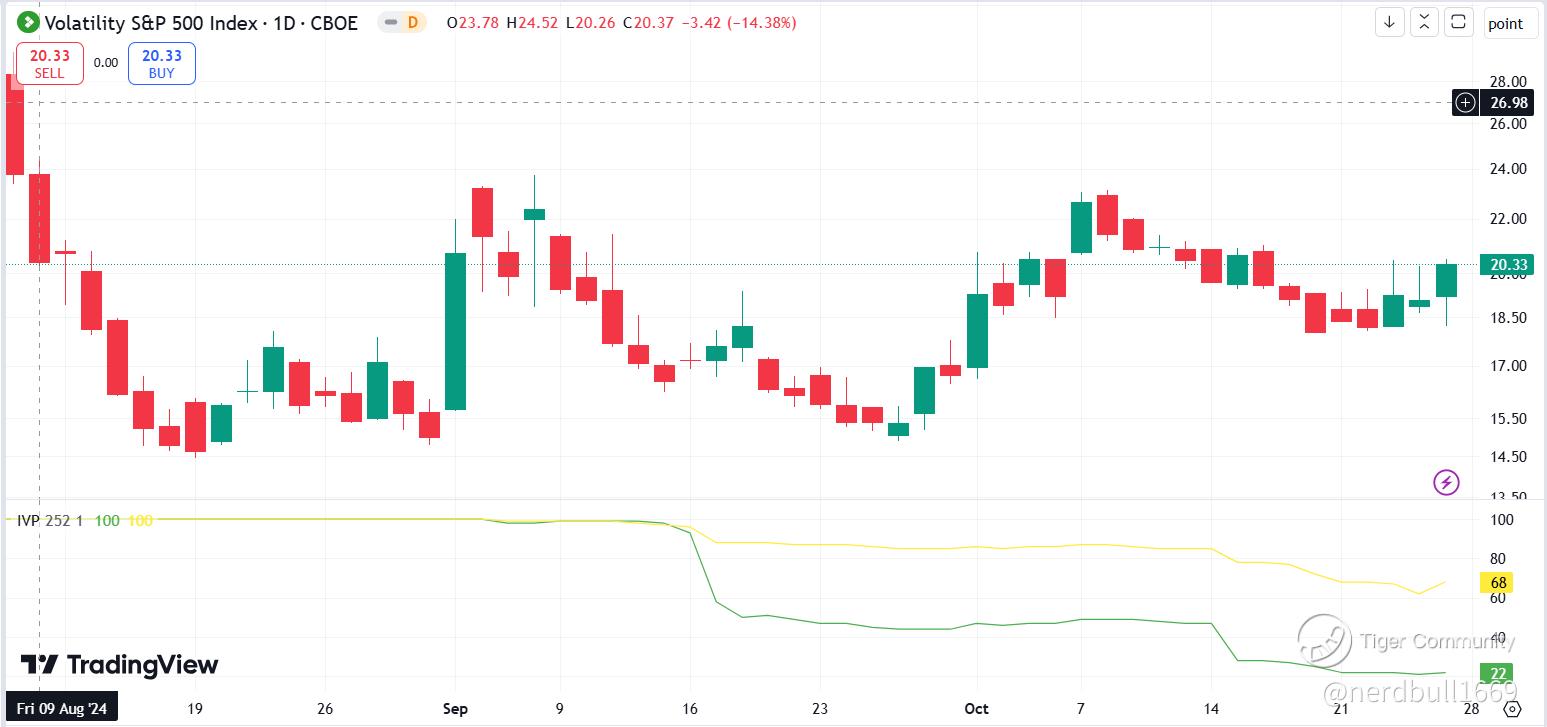
Task: Open the TradingView logo link
Action: [x=119, y=665]
